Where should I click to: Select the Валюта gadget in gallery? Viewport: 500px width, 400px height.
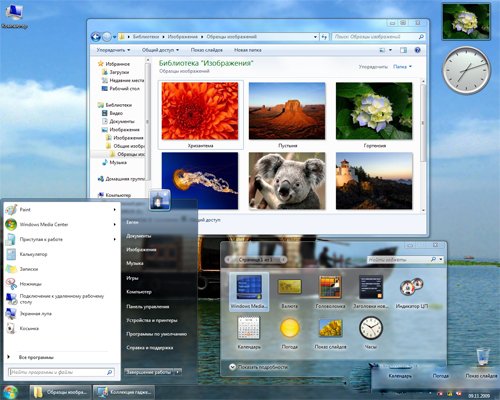290,292
